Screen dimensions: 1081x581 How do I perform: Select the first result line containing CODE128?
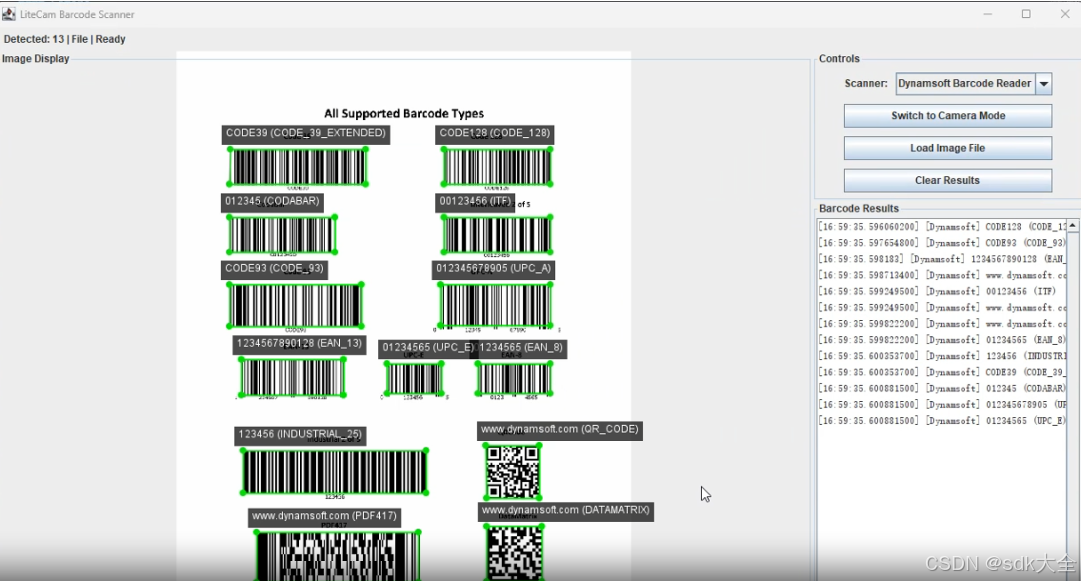click(942, 227)
